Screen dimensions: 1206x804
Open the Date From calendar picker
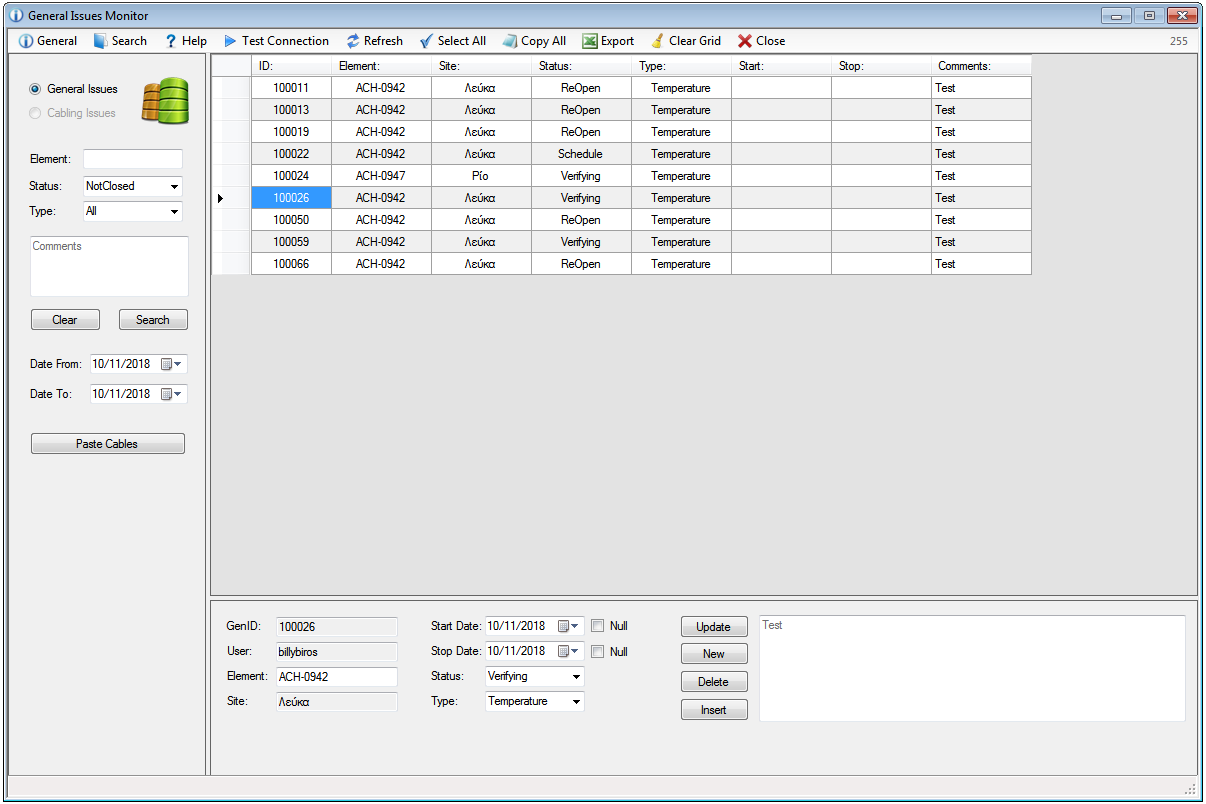tap(173, 364)
